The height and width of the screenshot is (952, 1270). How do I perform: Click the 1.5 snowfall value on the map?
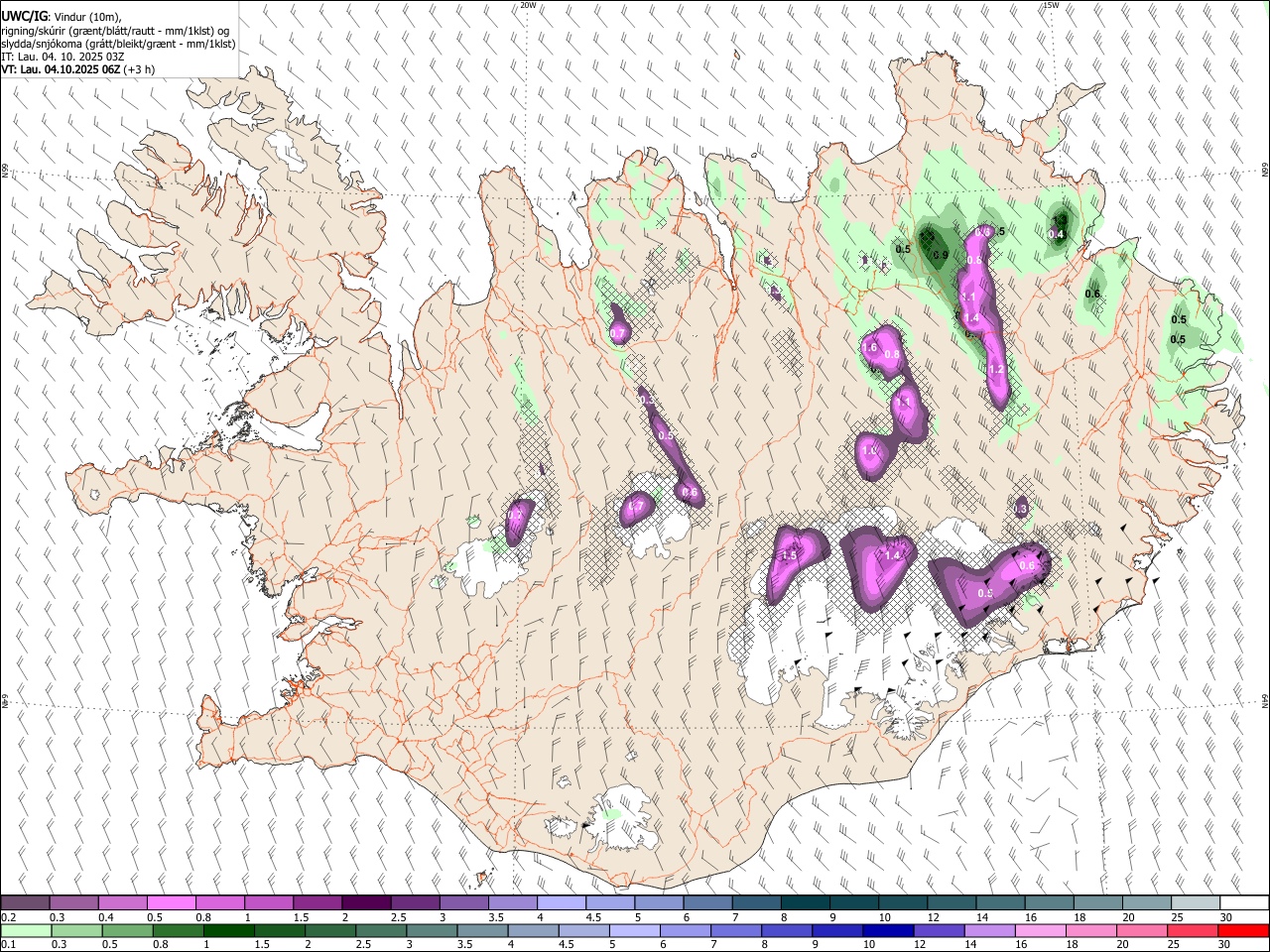789,556
